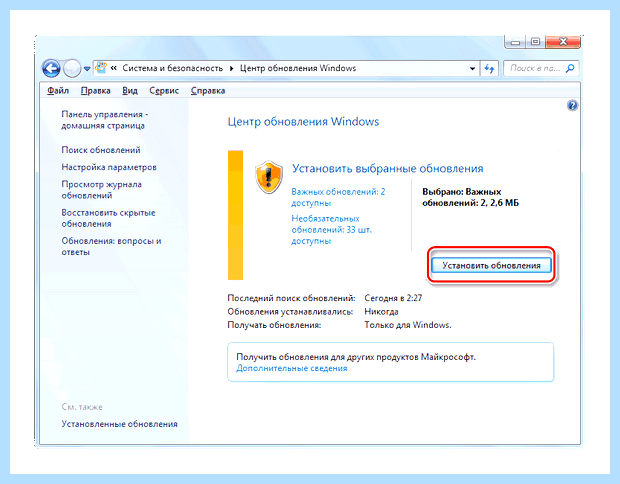Click the 'Никогда' value text

tap(381, 312)
